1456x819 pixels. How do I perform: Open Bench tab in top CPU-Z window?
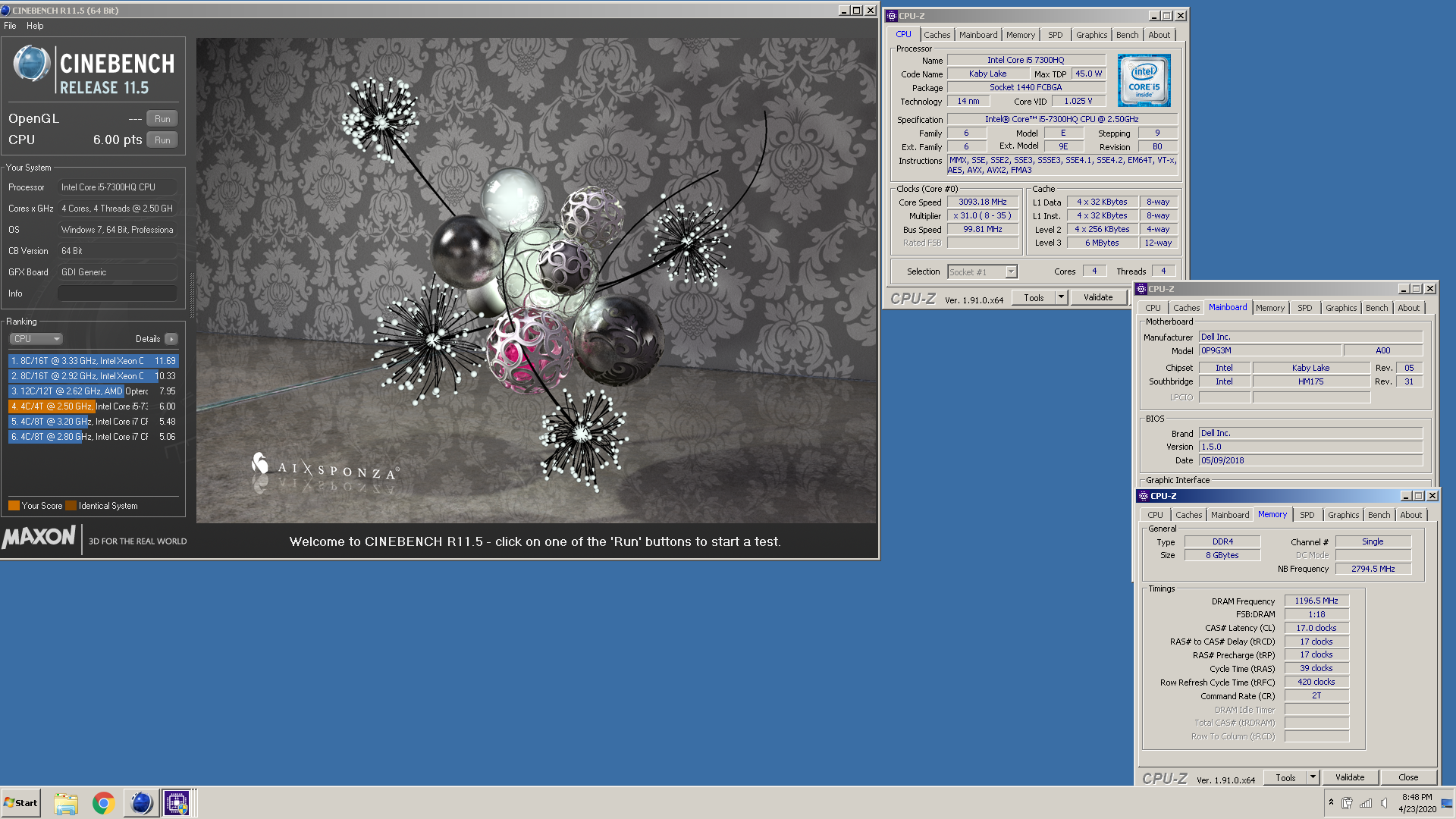coord(1127,35)
